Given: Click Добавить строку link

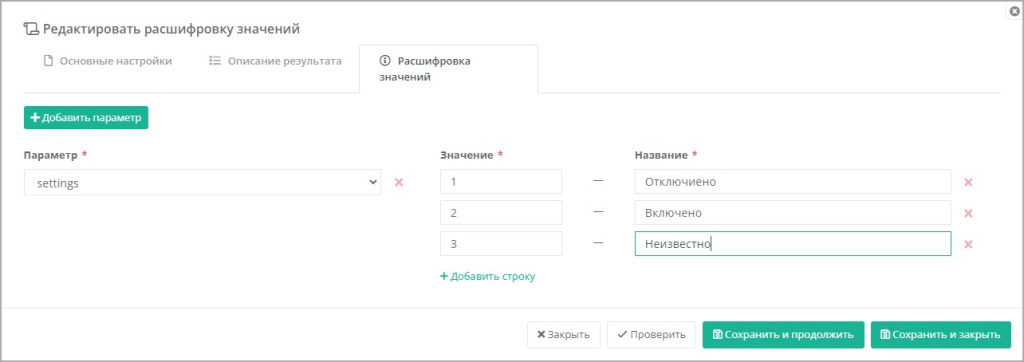Looking at the screenshot, I should pos(488,276).
